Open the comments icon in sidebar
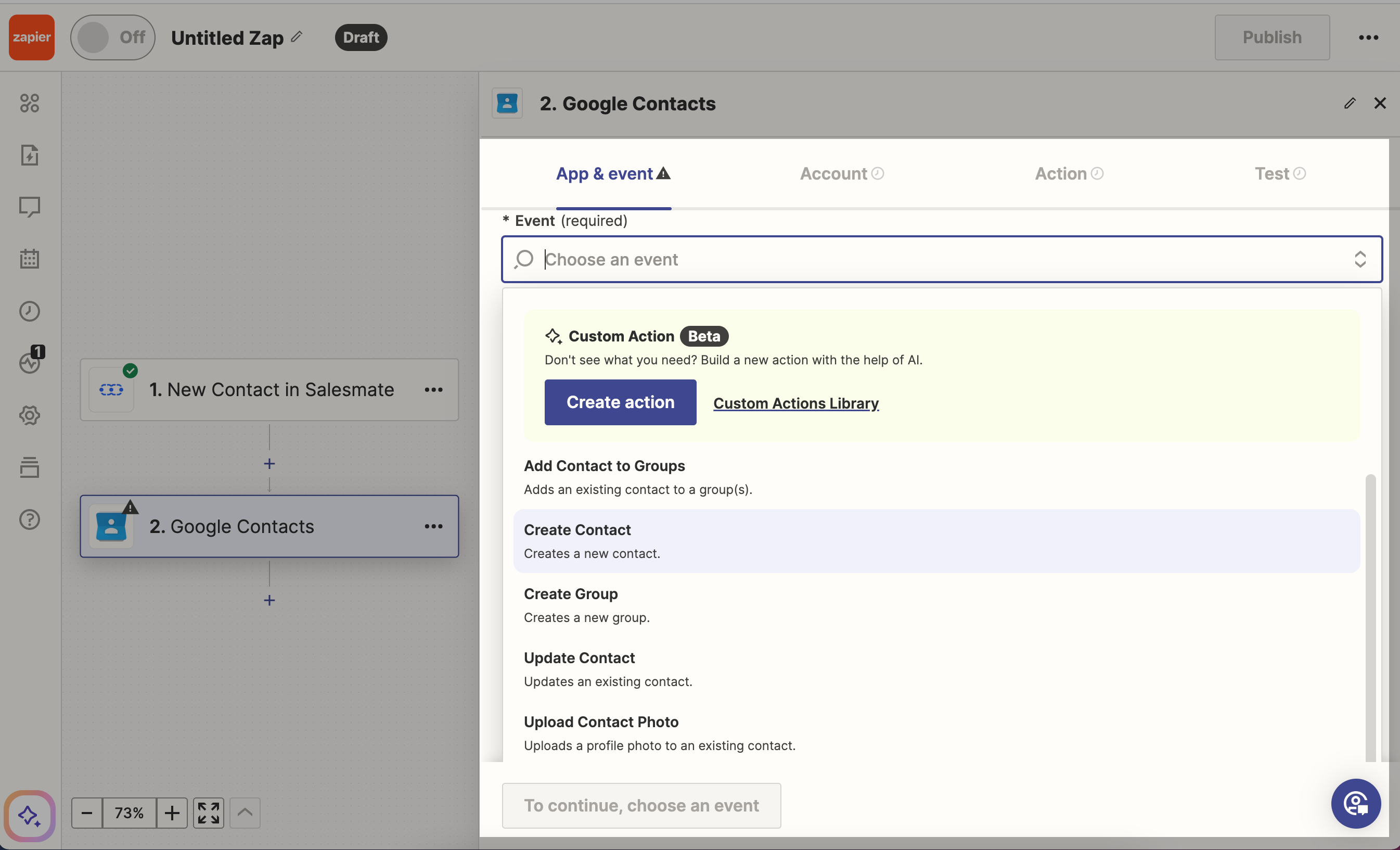Image resolution: width=1400 pixels, height=850 pixels. coord(30,207)
